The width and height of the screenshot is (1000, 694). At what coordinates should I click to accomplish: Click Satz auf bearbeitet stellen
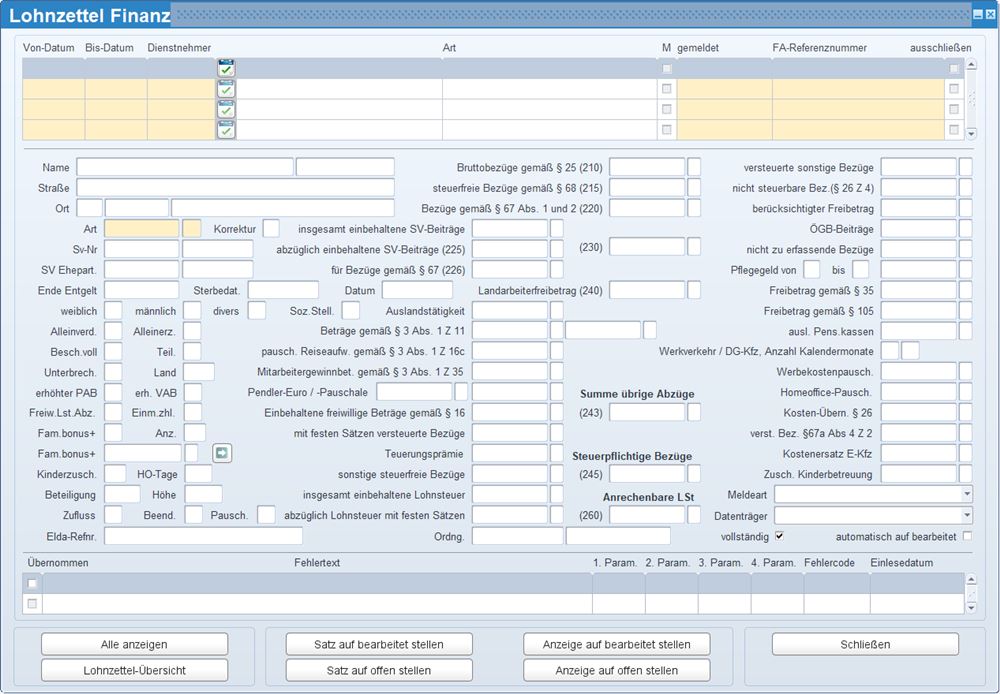pos(378,644)
